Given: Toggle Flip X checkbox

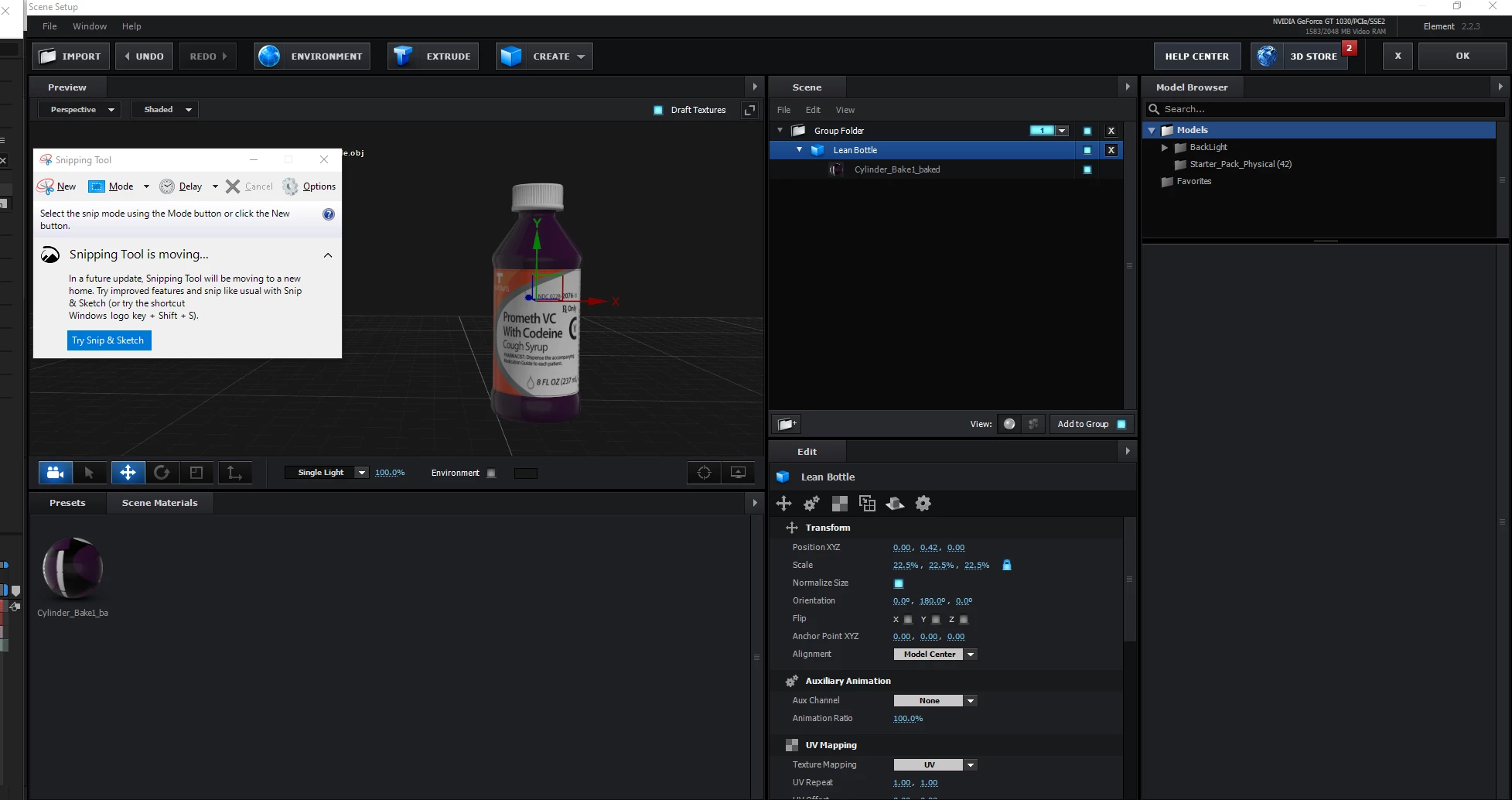Looking at the screenshot, I should pyautogui.click(x=908, y=619).
